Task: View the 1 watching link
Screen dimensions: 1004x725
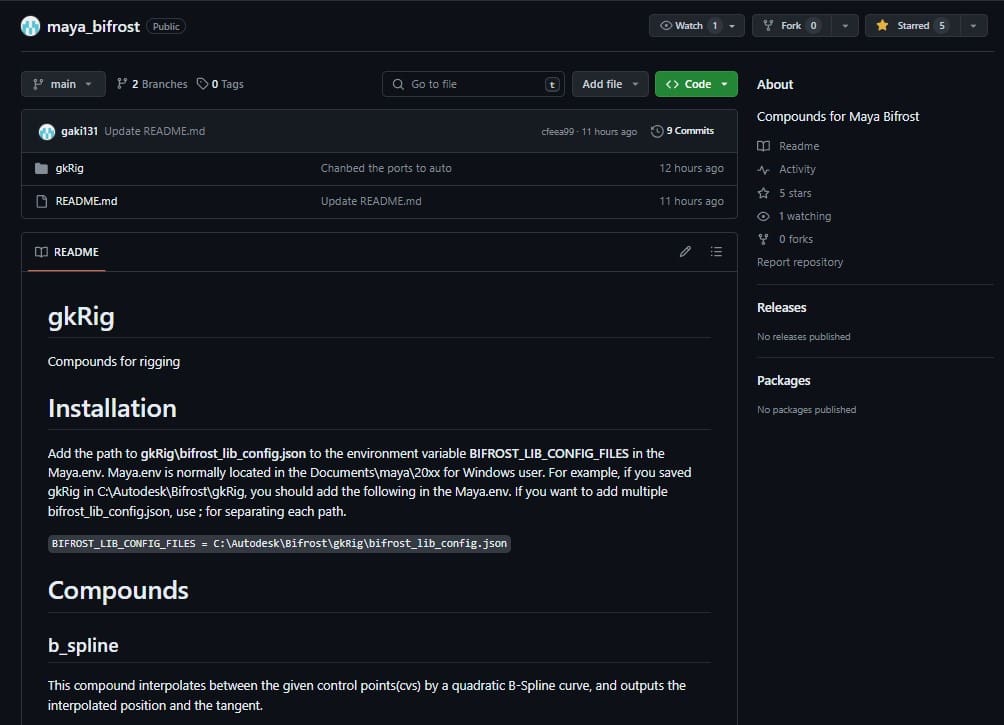Action: click(805, 216)
